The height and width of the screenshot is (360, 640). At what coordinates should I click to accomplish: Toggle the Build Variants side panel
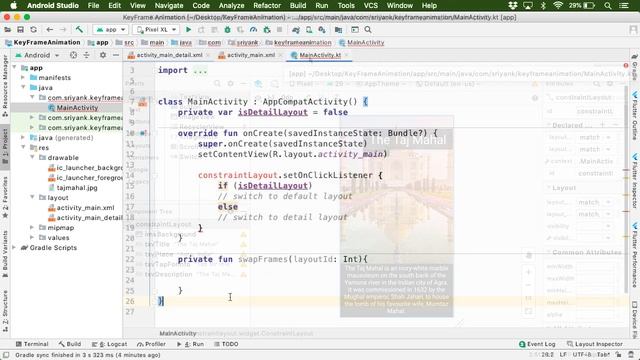(5, 253)
